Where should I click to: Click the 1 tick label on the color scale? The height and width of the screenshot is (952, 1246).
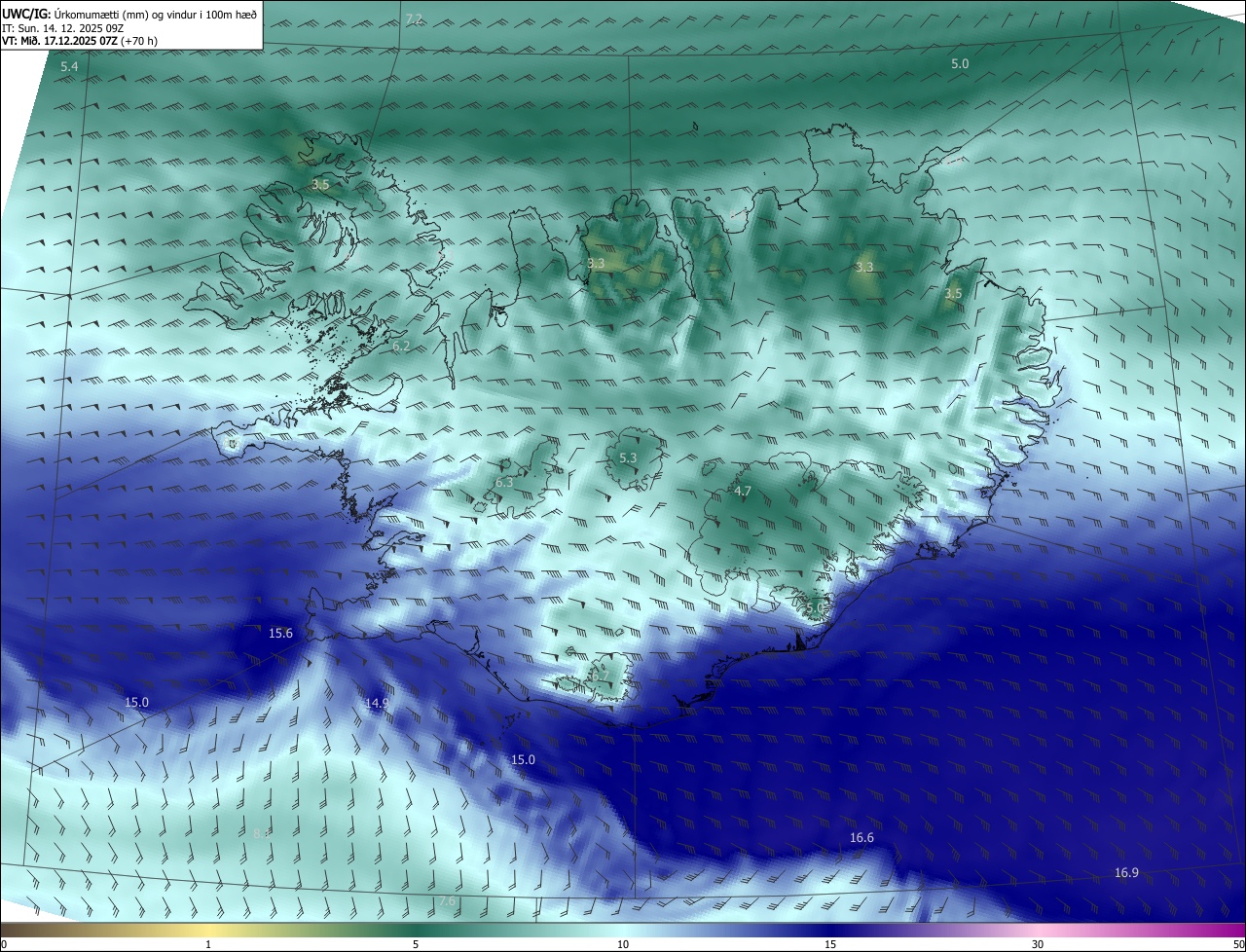tap(208, 944)
